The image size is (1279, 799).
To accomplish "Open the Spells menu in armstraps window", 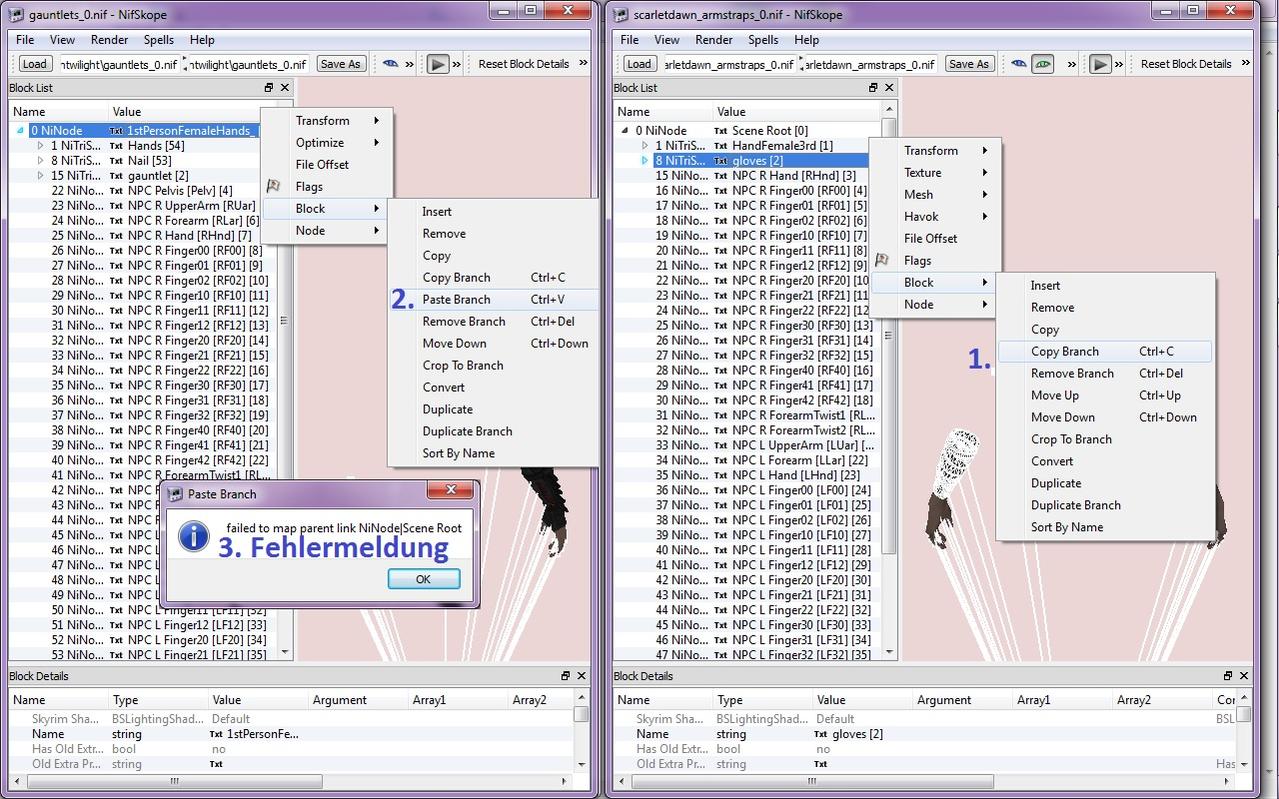I will click(x=762, y=40).
